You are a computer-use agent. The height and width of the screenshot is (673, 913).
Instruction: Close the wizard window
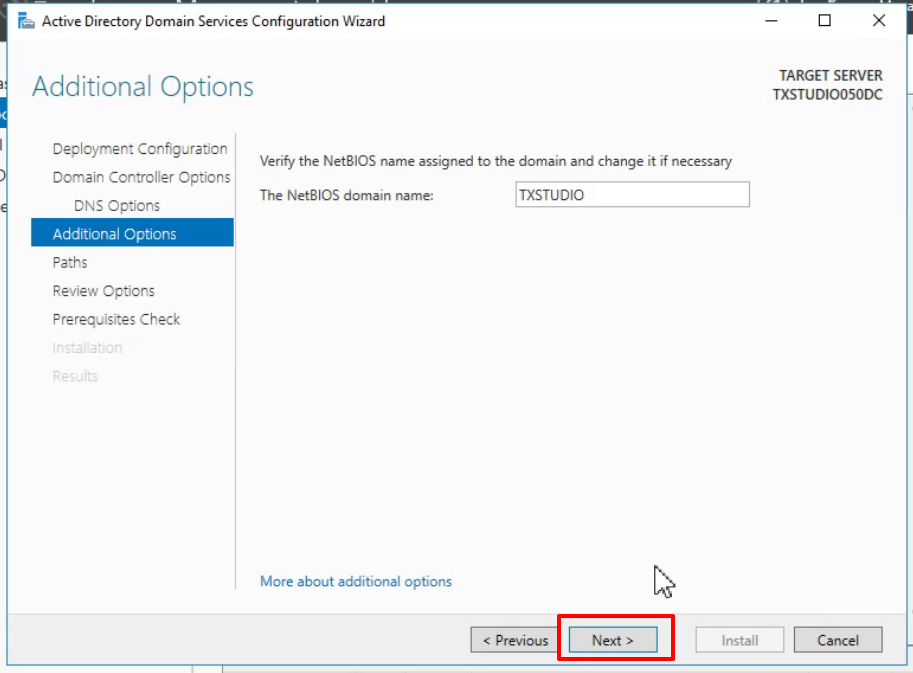(x=879, y=21)
